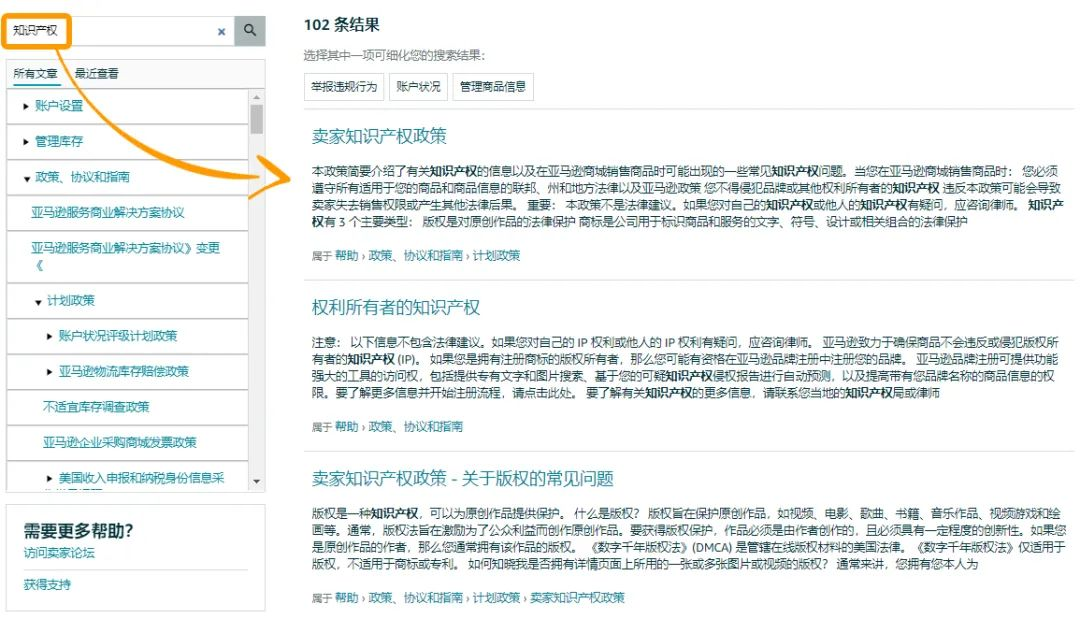Viewport: 1080px width, 619px height.
Task: Open 卖家知识产权政策 search result
Action: 379,136
